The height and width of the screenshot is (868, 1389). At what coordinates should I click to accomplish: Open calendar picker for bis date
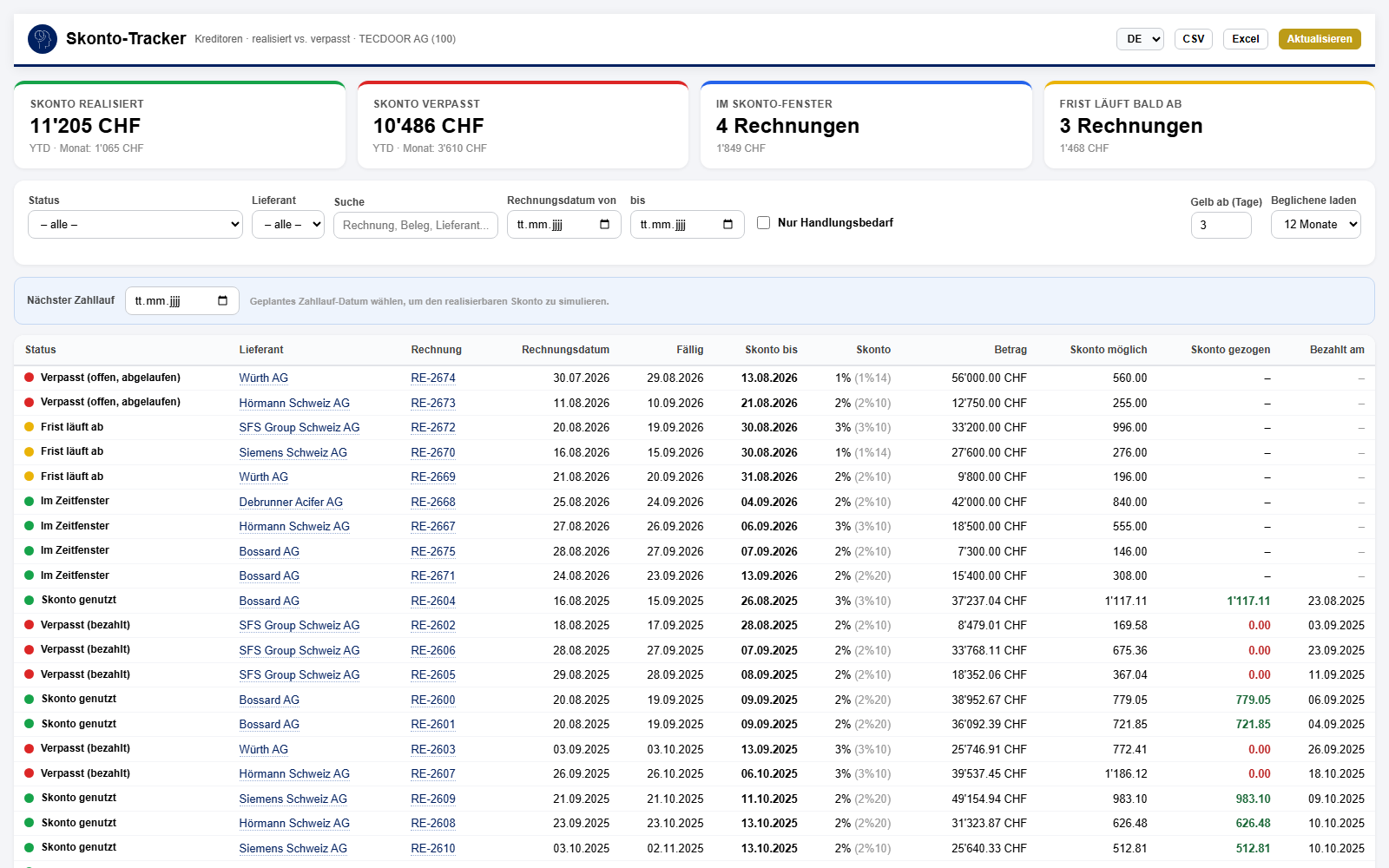[728, 225]
